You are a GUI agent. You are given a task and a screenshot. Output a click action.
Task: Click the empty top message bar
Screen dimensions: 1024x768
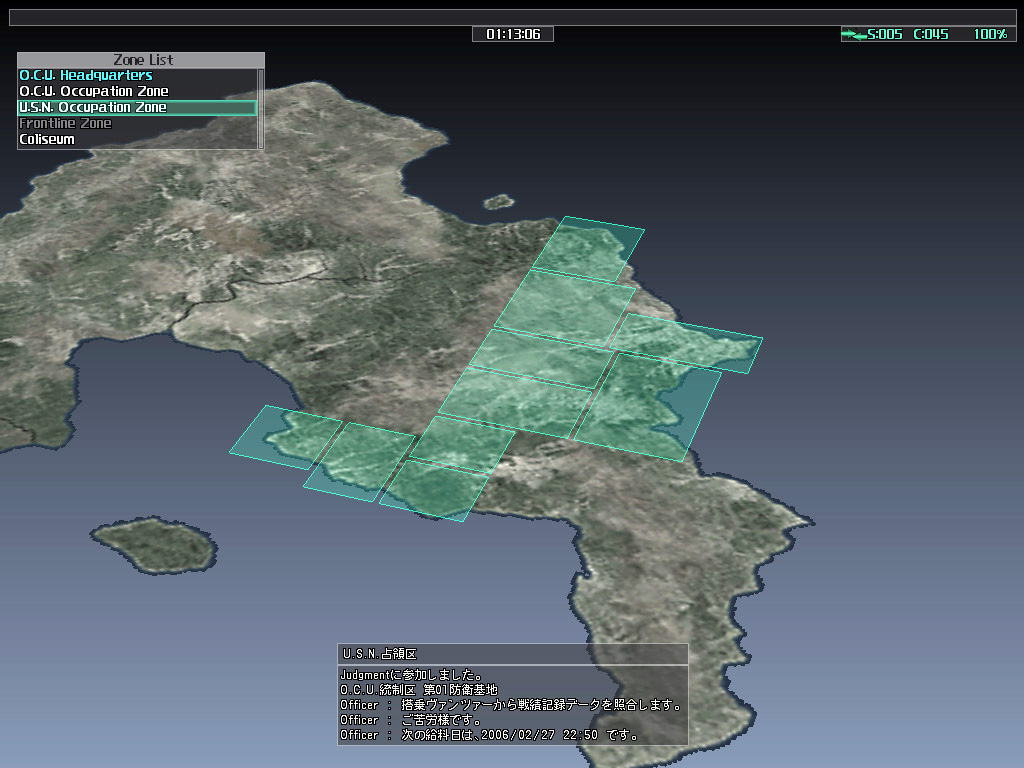tap(512, 17)
